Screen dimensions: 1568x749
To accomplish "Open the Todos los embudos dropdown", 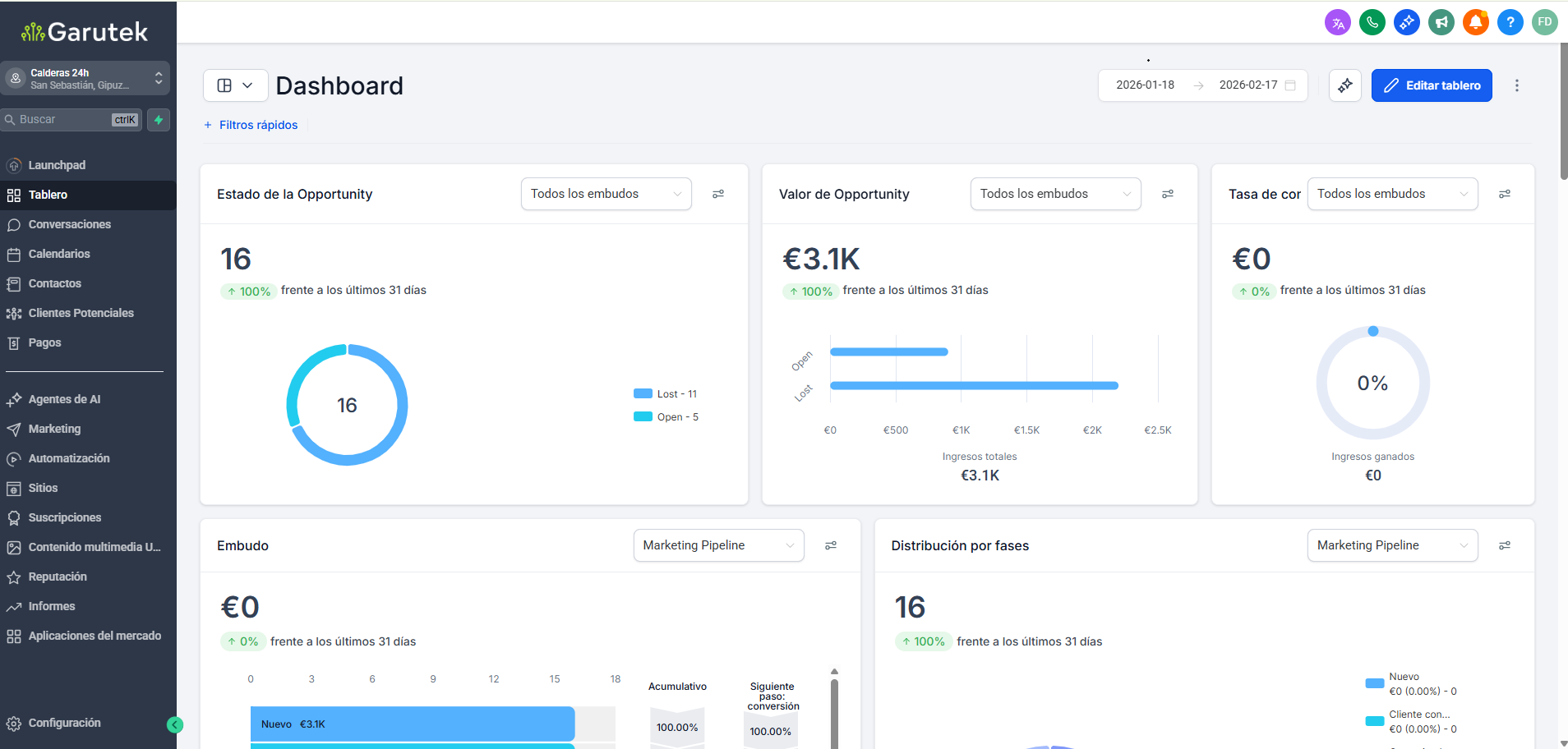I will [606, 194].
